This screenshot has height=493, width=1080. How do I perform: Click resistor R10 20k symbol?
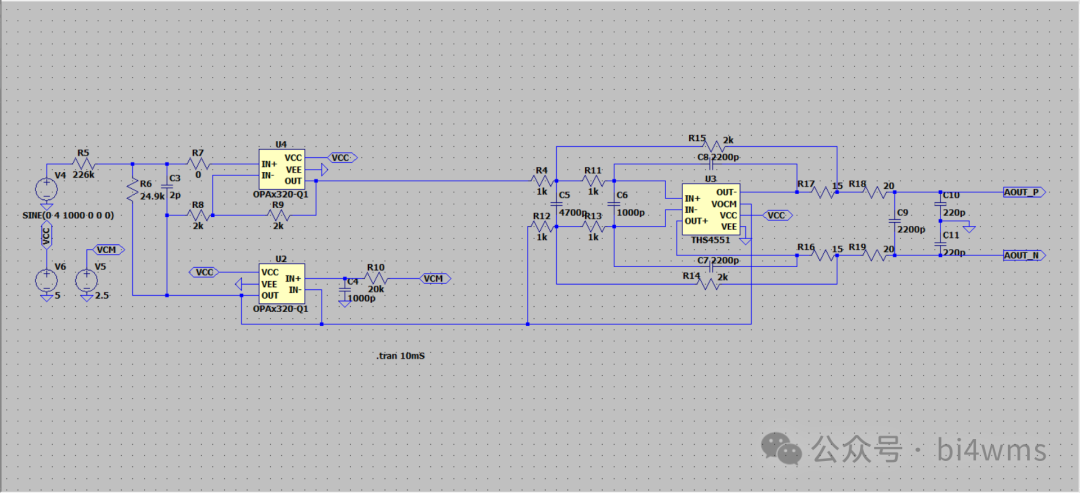click(x=375, y=279)
